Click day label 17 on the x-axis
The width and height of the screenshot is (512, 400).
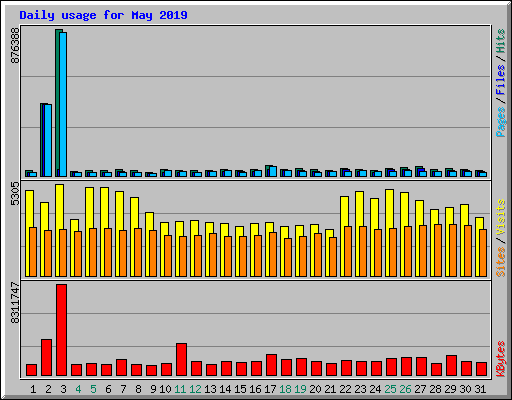click(270, 389)
